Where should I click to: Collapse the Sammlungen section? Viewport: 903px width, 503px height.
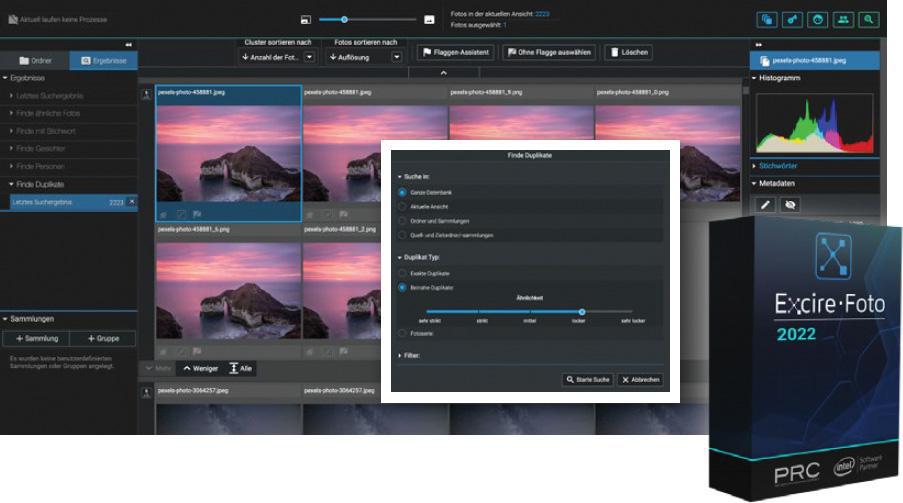[x=5, y=319]
